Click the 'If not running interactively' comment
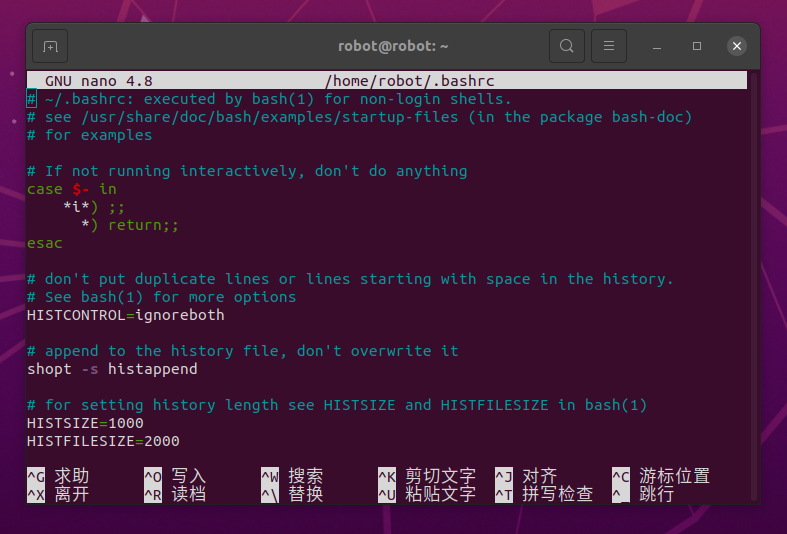The width and height of the screenshot is (787, 534). (x=247, y=171)
